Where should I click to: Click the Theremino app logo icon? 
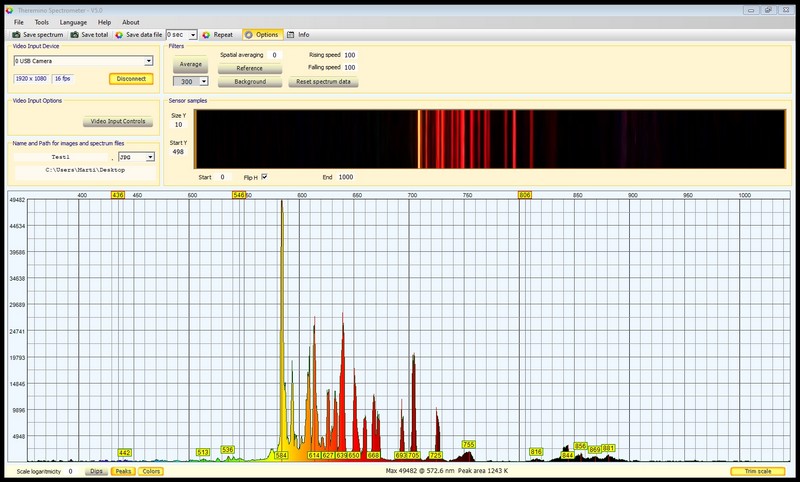(x=7, y=8)
